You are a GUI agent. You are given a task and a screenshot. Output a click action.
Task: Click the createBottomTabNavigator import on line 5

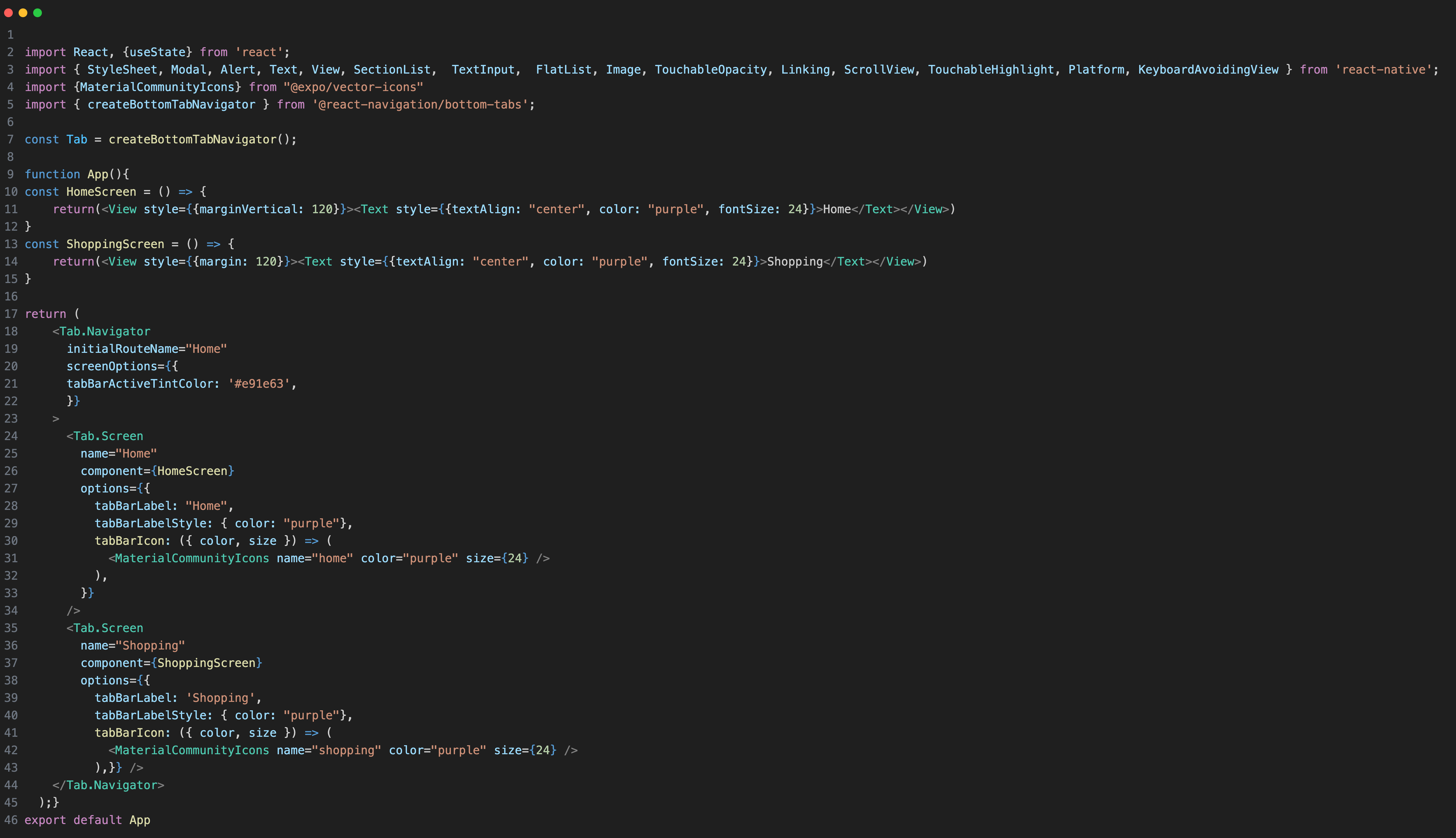172,104
